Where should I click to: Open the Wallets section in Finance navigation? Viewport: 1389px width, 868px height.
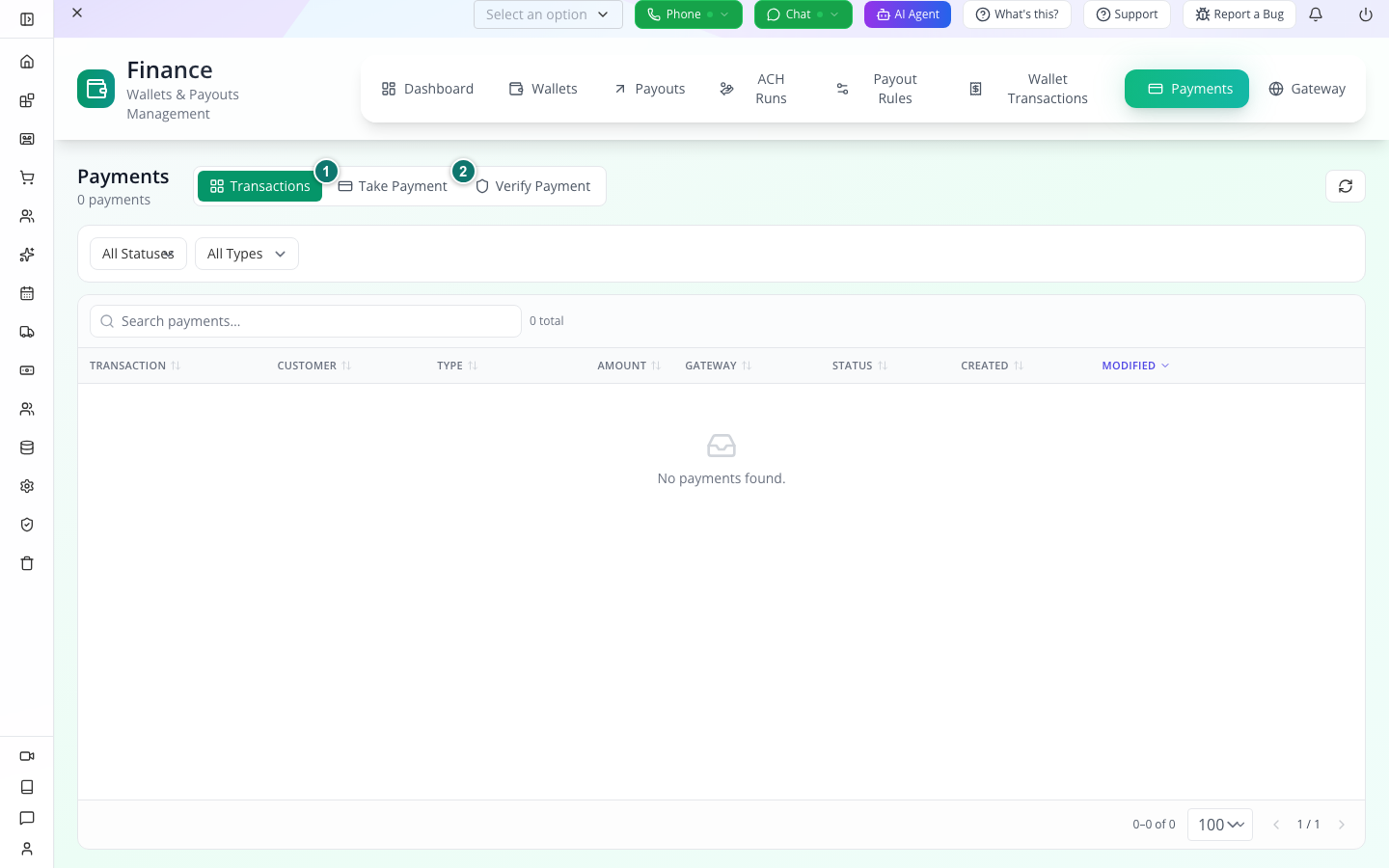[543, 89]
